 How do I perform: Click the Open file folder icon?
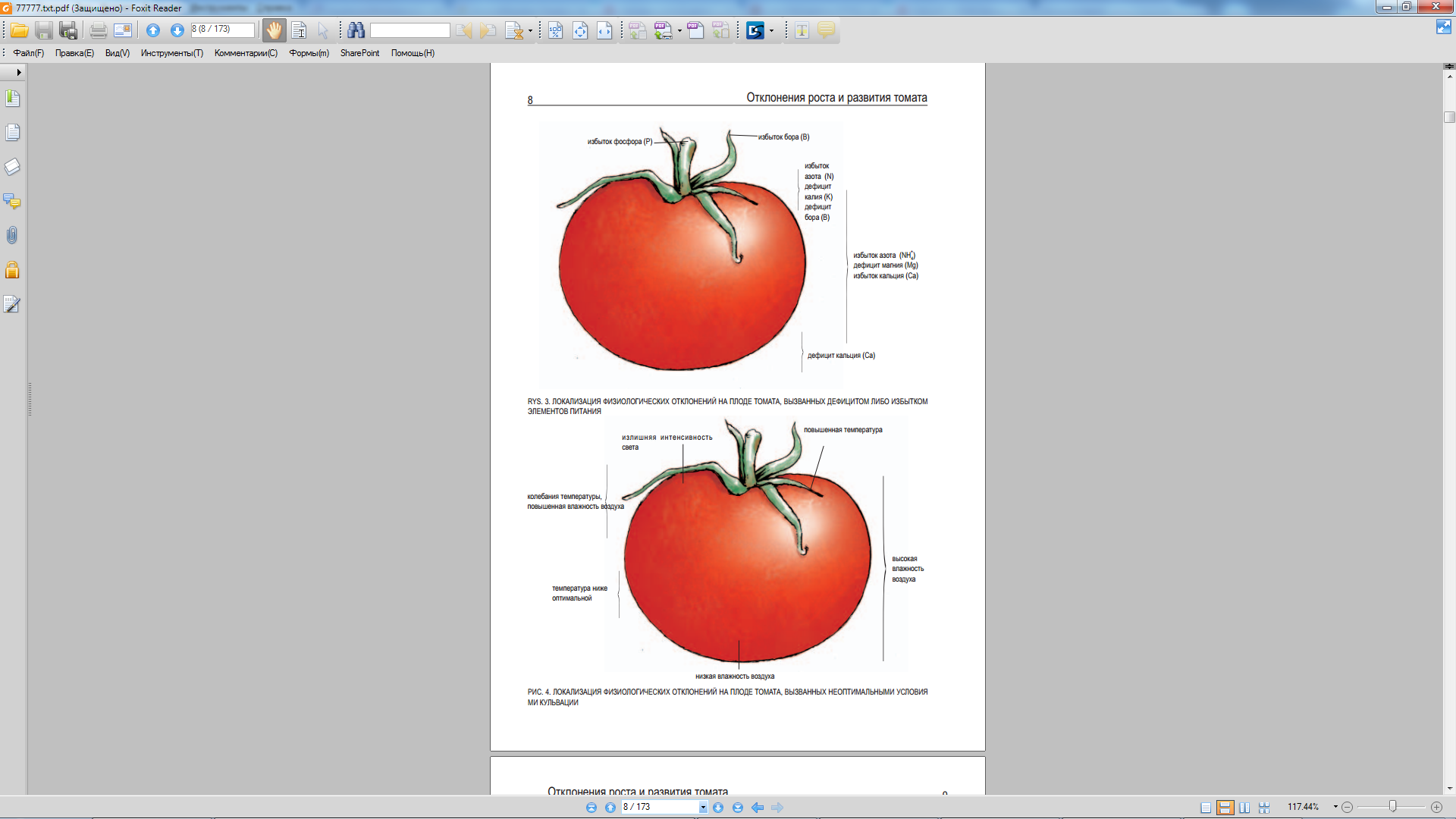[20, 30]
